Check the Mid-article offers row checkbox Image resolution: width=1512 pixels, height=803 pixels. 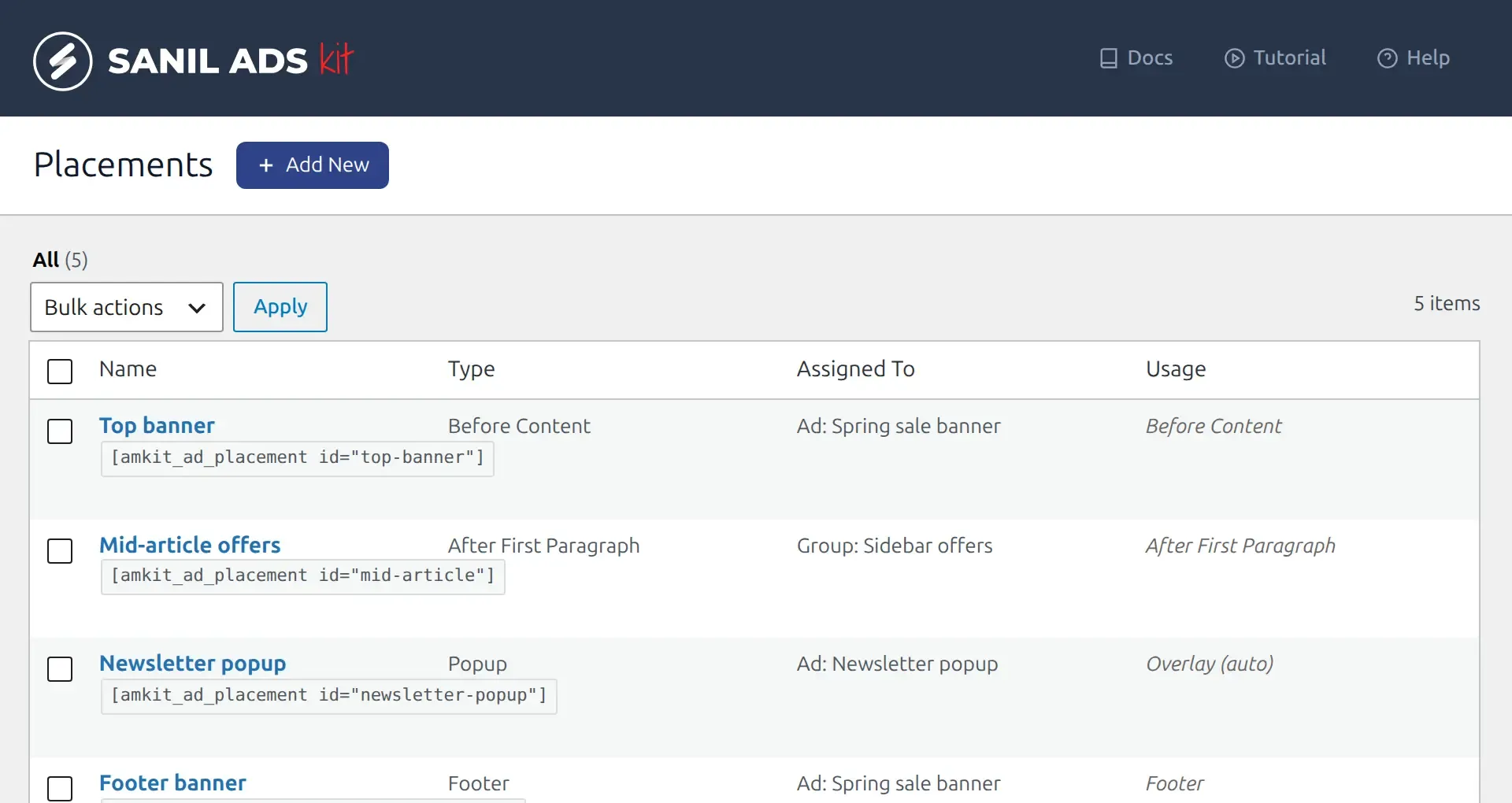point(60,551)
